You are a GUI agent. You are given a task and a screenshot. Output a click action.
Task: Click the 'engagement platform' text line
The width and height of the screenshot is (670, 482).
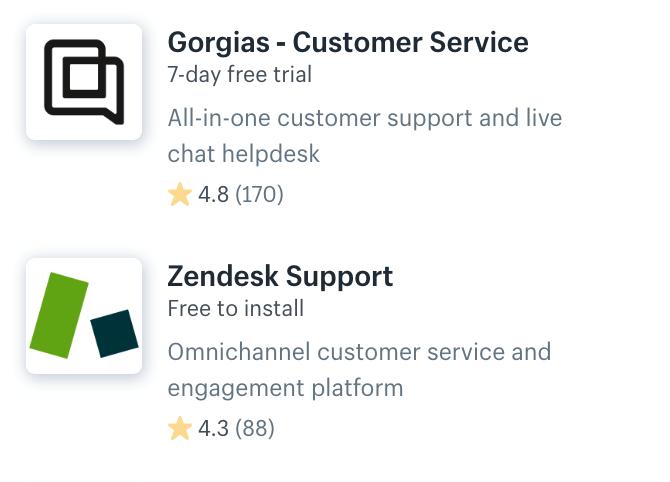(285, 388)
